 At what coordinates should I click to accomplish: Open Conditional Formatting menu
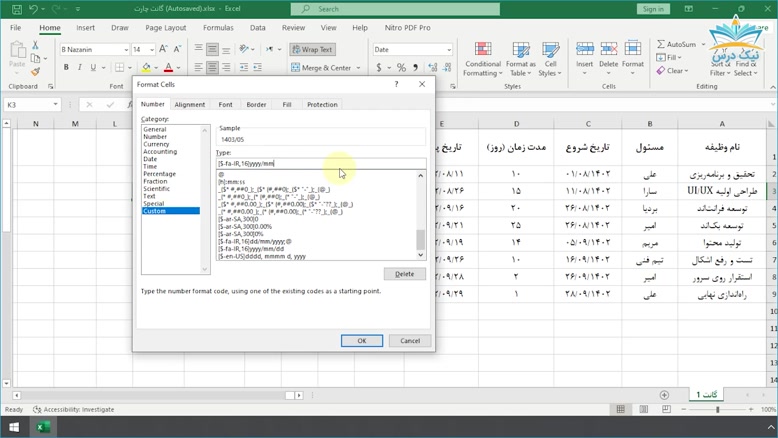[483, 60]
